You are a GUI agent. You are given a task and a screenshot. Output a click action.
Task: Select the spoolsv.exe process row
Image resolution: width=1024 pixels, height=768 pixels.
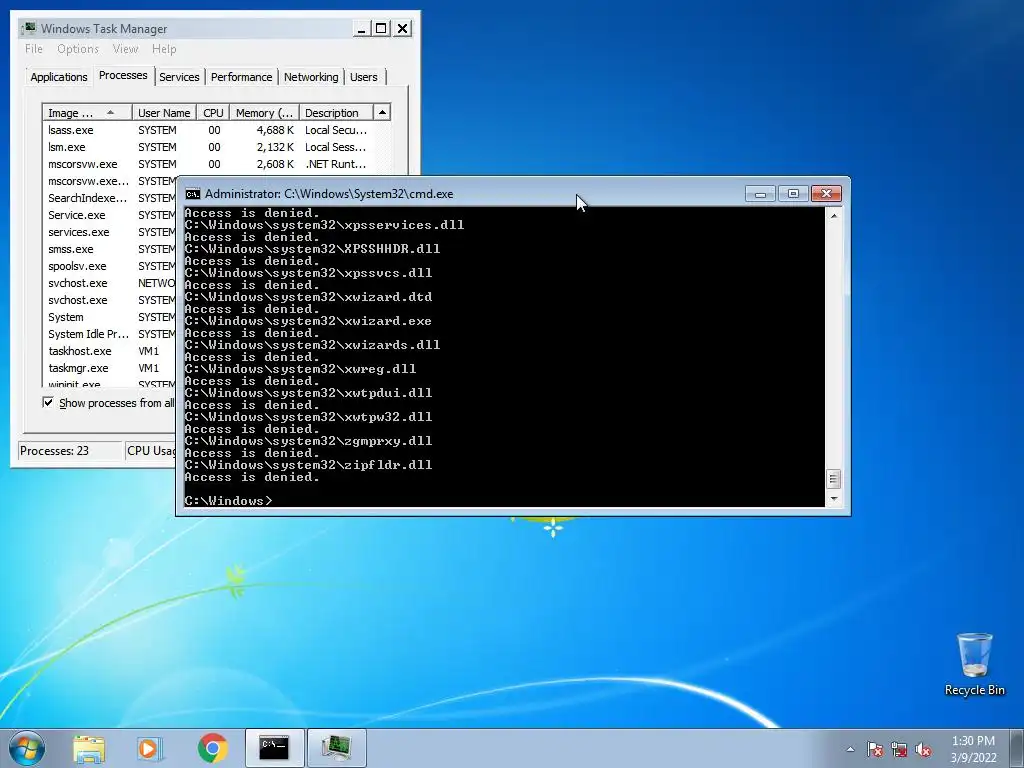[x=110, y=266]
